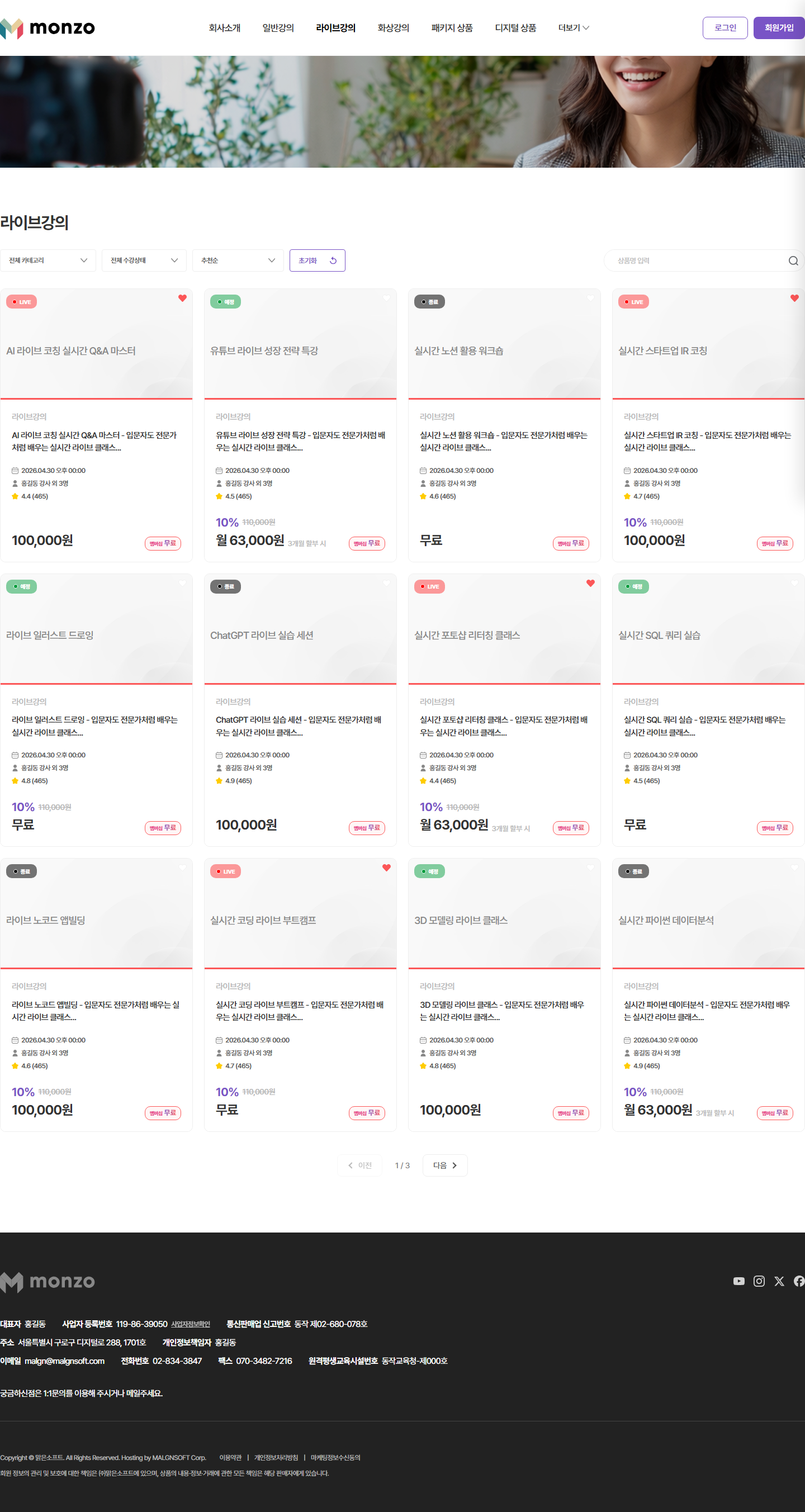Open the 전체 수강상태 dropdown
This screenshot has height=1512, width=805.
(144, 260)
